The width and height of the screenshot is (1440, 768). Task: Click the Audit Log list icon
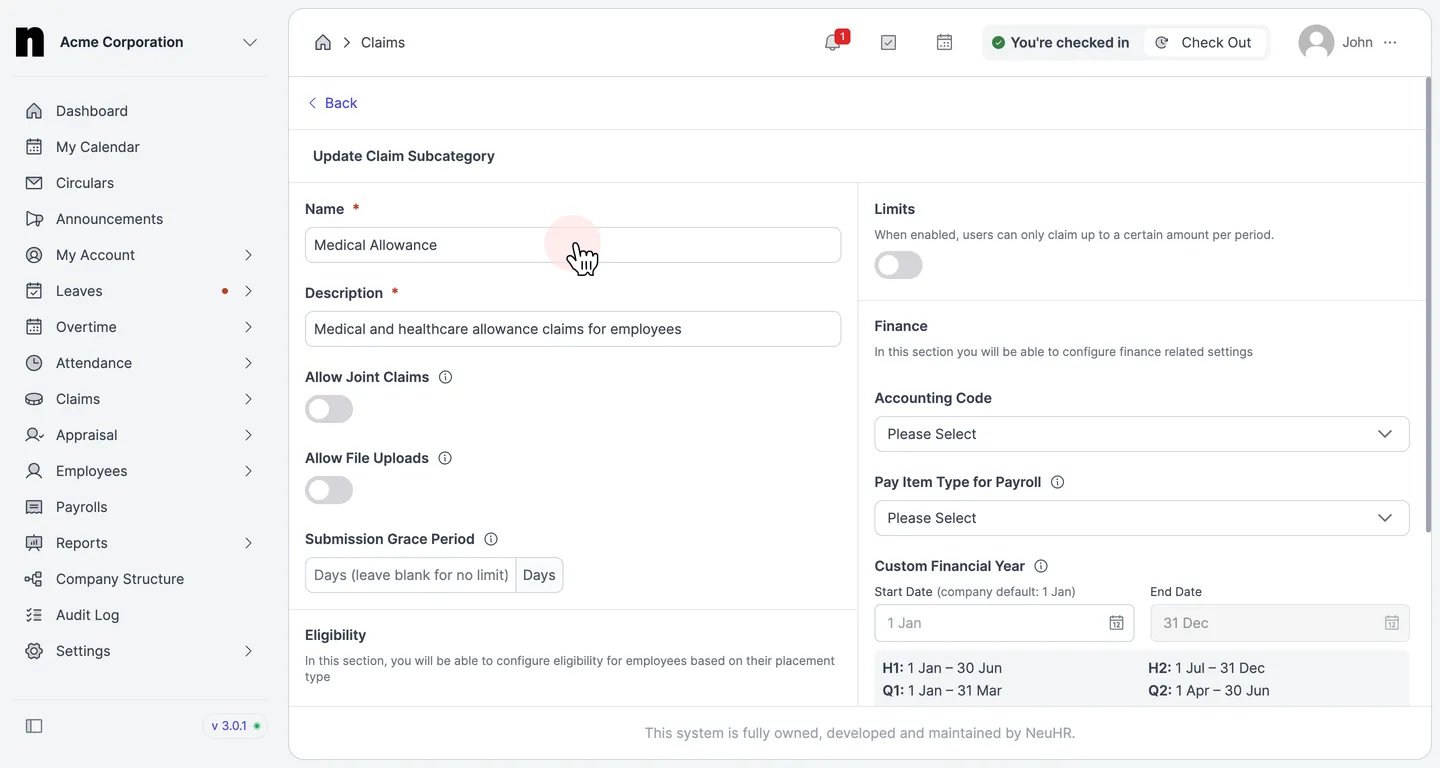34,615
